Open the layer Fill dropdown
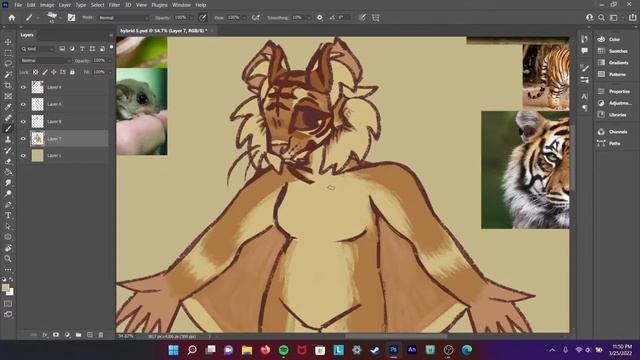This screenshot has width=640, height=360. pos(109,72)
